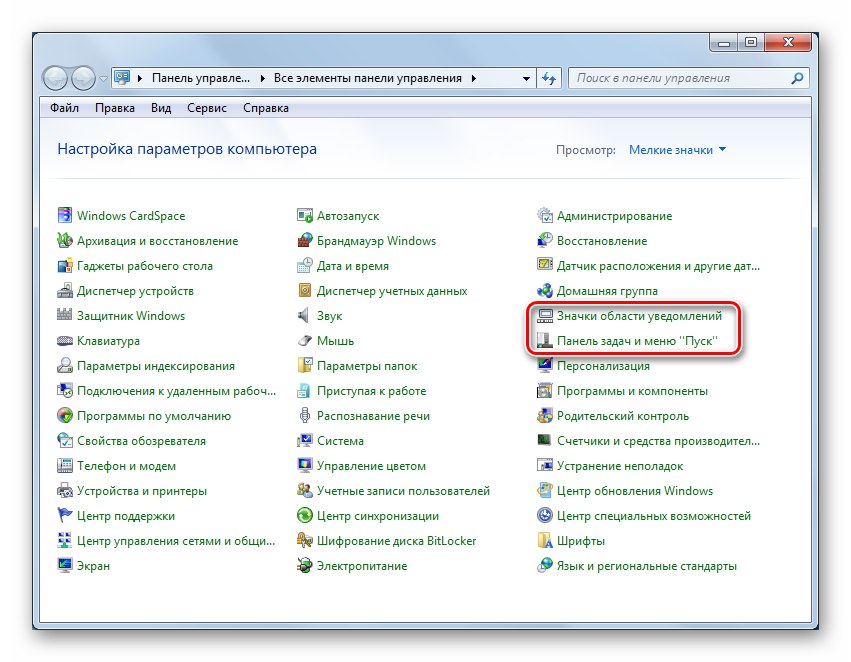Screen dimensions: 851x662
Task: Click the Домашняя группа icon
Action: pyautogui.click(x=545, y=290)
